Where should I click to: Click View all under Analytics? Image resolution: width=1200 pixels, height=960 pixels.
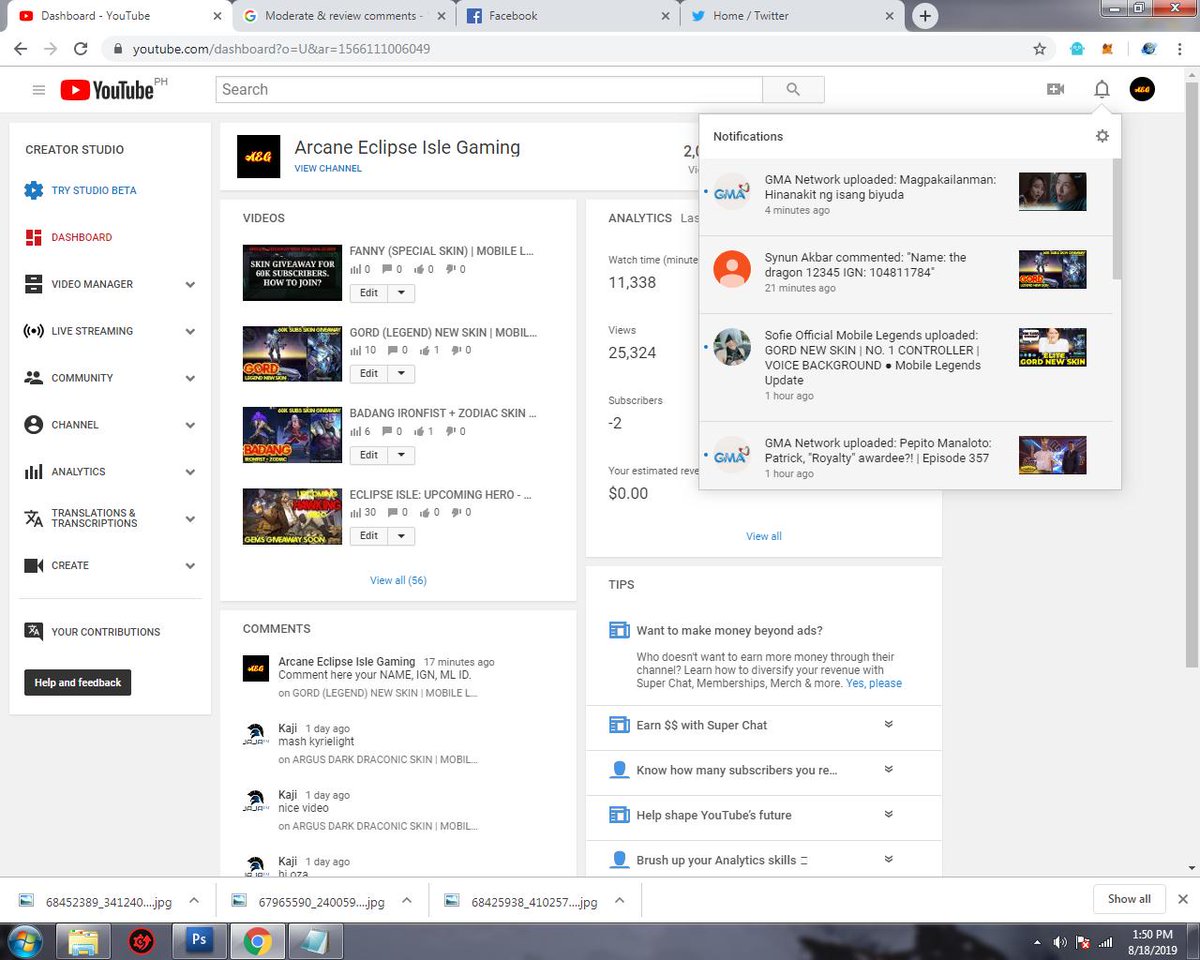pos(764,537)
